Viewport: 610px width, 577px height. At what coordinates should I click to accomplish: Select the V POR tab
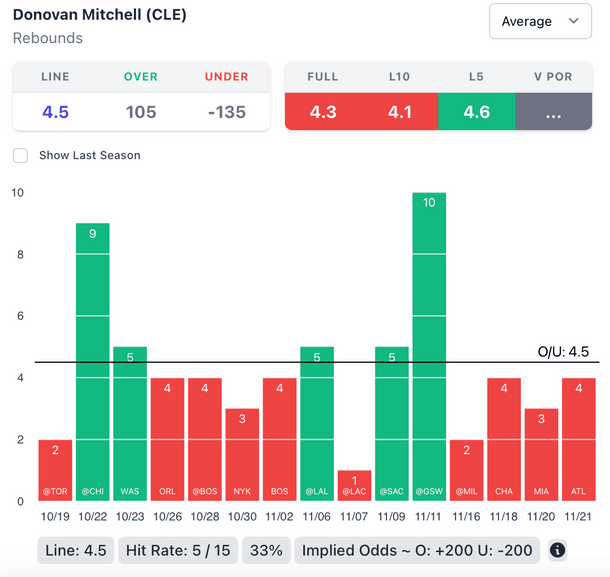coord(553,112)
